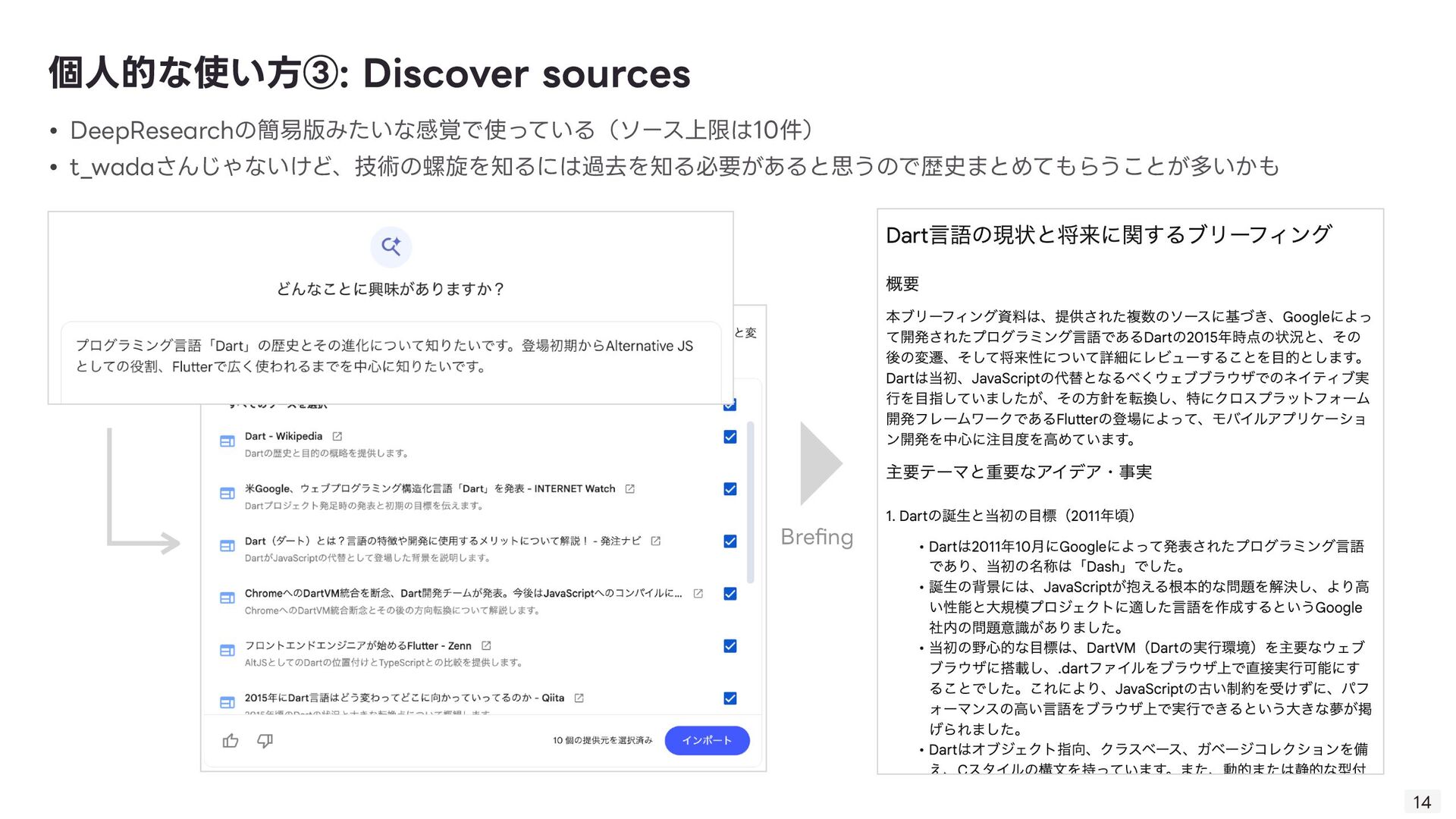Click the Discover sources search sparkle icon
This screenshot has height=819, width=1456.
391,246
